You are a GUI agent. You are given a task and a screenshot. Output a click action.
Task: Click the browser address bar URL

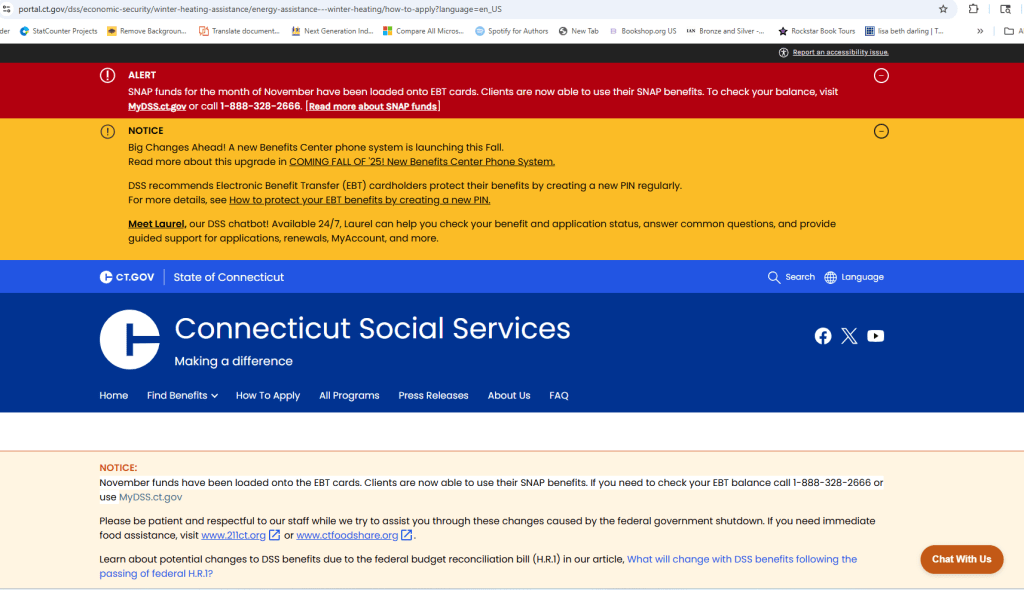pyautogui.click(x=260, y=9)
